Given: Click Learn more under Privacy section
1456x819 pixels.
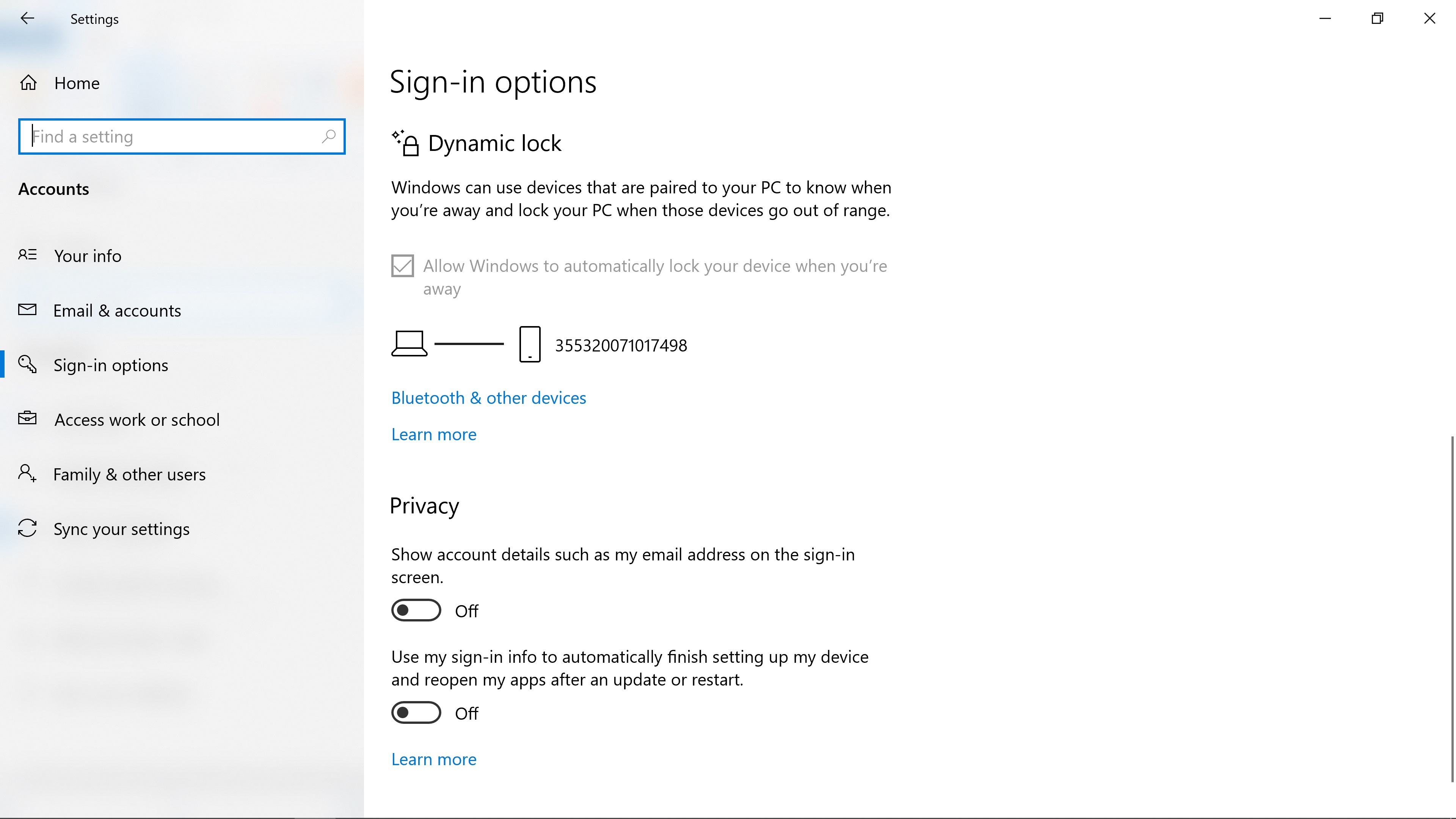Looking at the screenshot, I should (433, 759).
